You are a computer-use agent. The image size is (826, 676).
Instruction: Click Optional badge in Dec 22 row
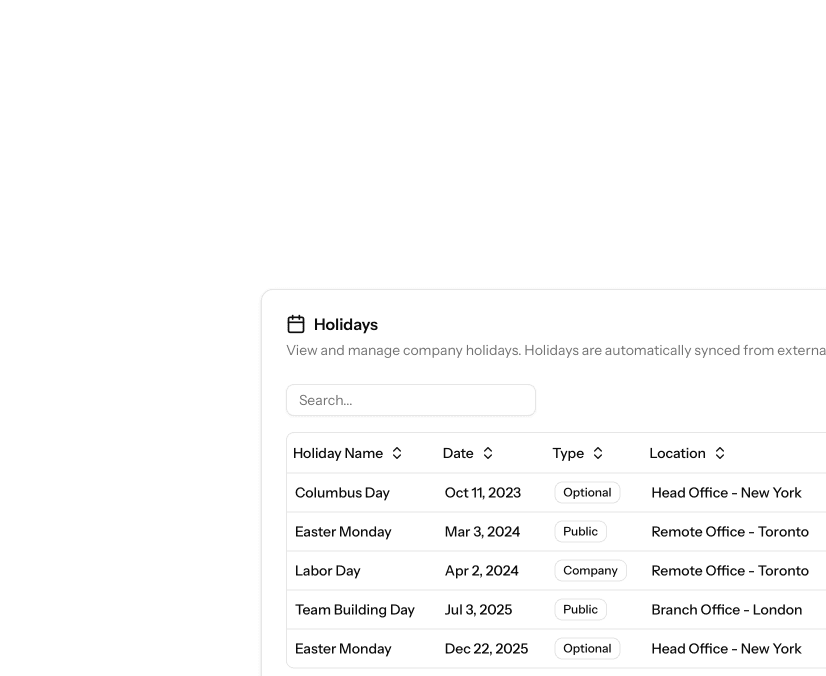pyautogui.click(x=587, y=649)
